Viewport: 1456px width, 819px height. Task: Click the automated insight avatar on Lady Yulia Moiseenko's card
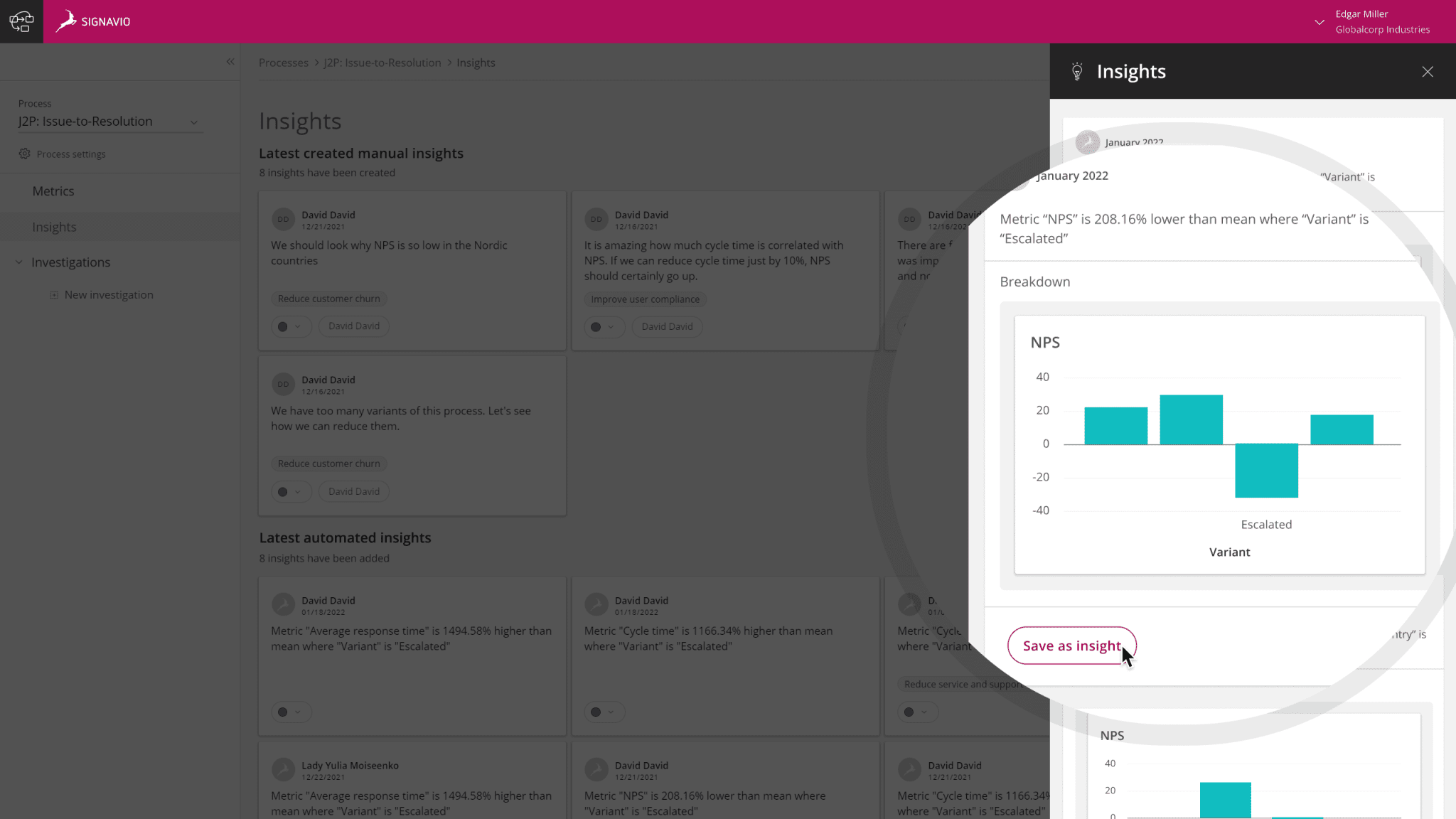pyautogui.click(x=283, y=769)
